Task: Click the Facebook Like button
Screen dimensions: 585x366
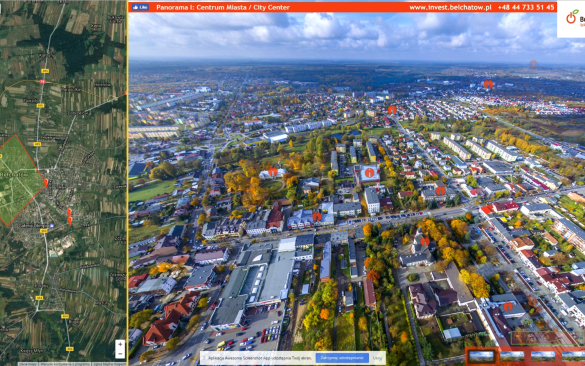Action: 140,7
